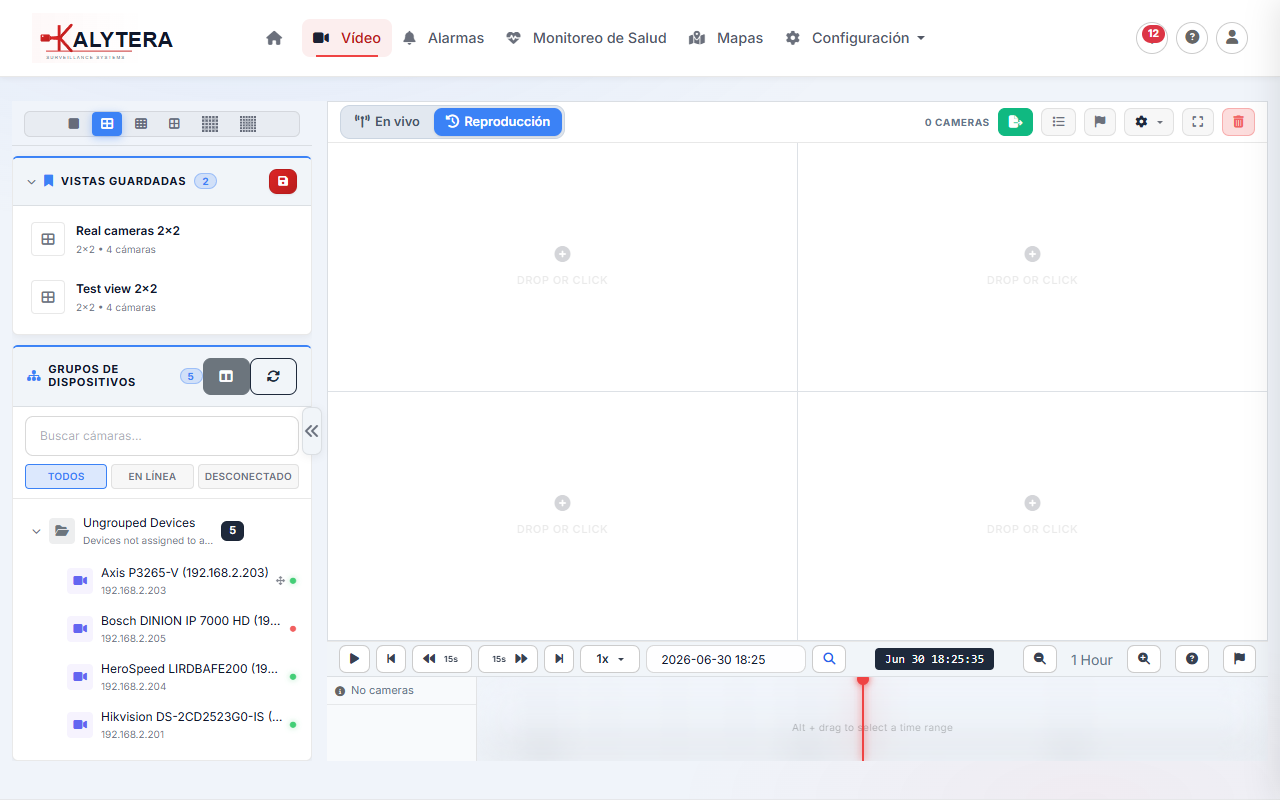Open the gear settings dropdown in video toolbar
Viewport: 1280px width, 800px height.
tap(1149, 122)
